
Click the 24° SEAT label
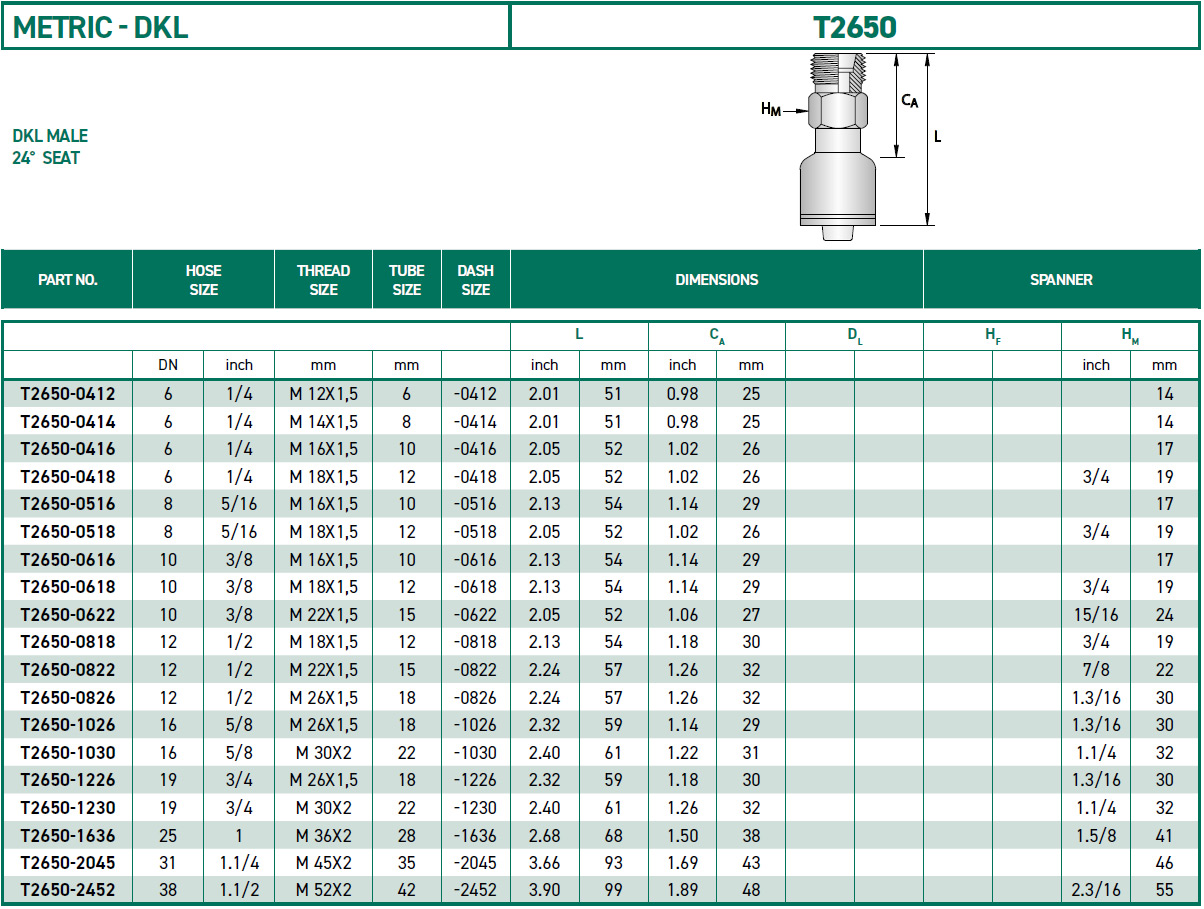pyautogui.click(x=46, y=158)
